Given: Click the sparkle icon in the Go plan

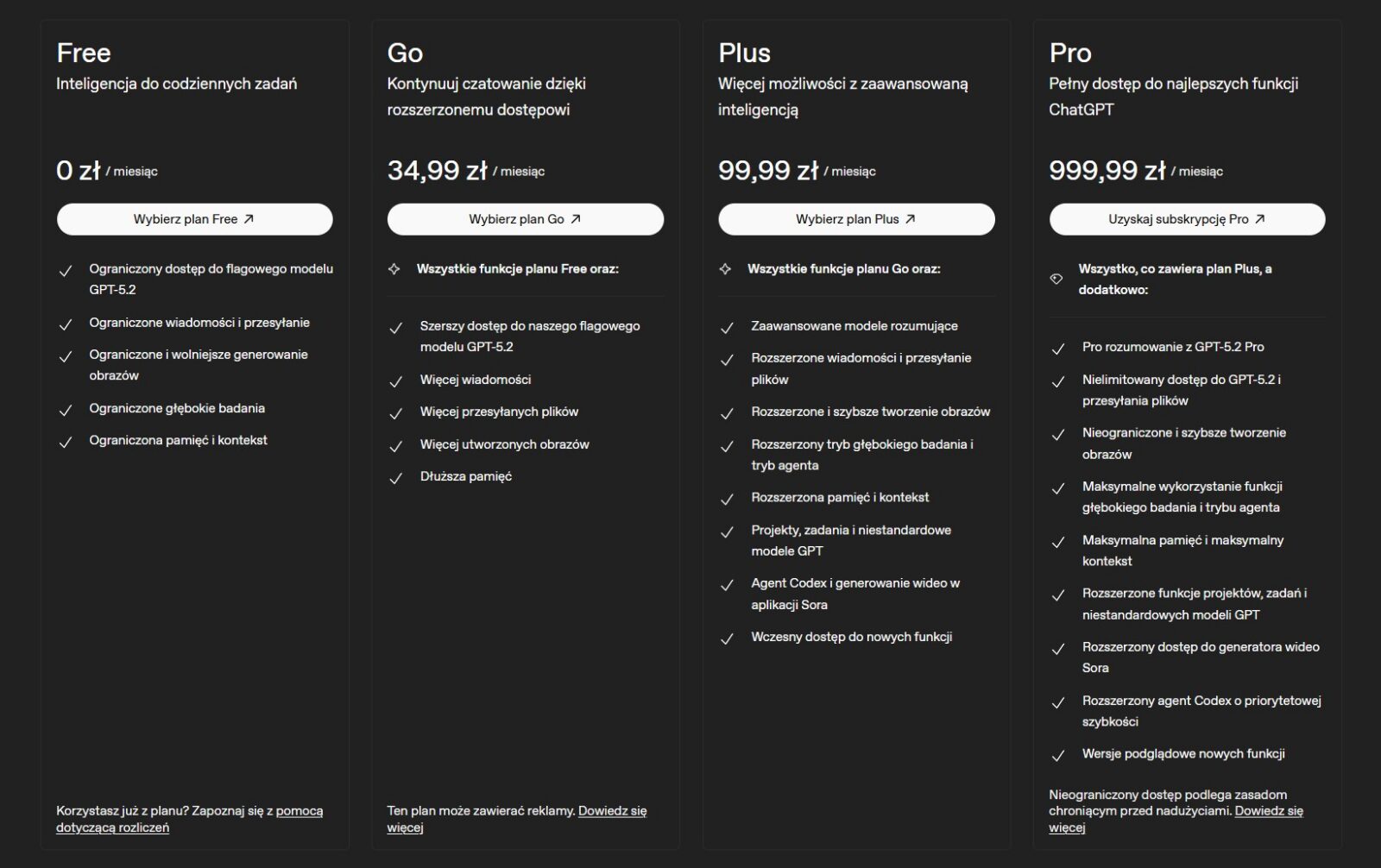Looking at the screenshot, I should 394,269.
